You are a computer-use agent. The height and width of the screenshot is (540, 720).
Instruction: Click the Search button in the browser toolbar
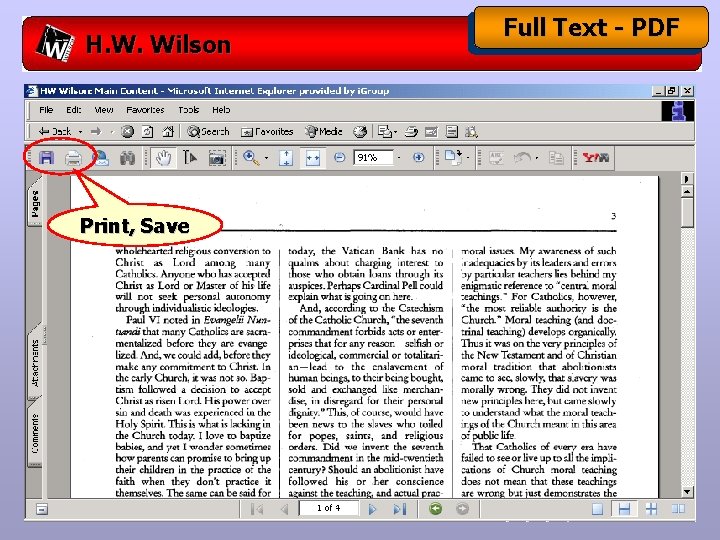pyautogui.click(x=208, y=132)
